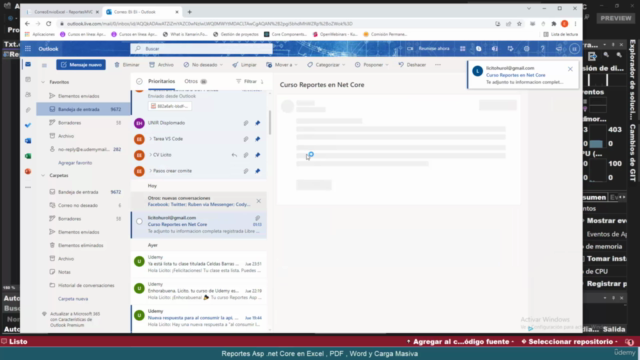Open the Word app icon in left rail
This screenshot has width=640, height=360.
pyautogui.click(x=28, y=141)
